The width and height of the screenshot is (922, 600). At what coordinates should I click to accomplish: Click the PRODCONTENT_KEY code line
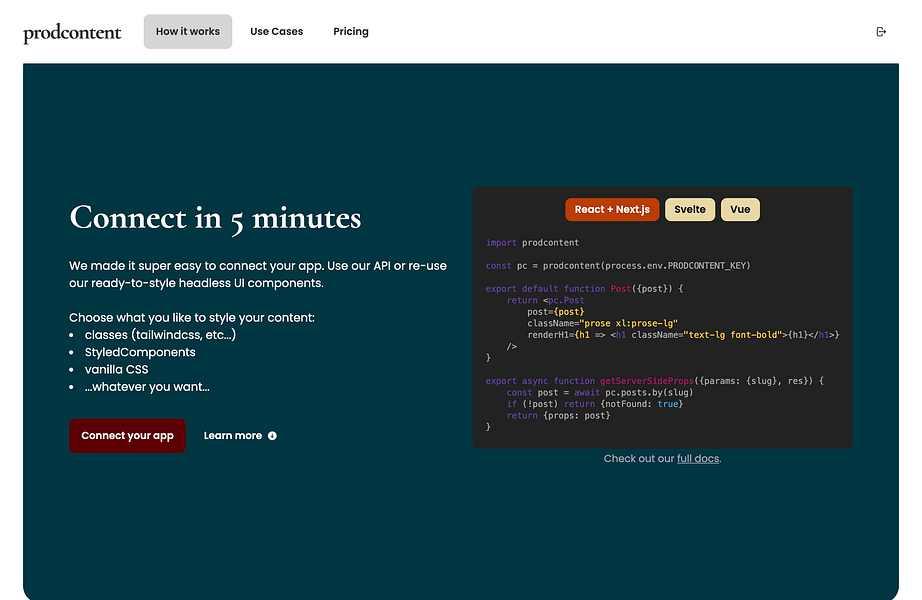[x=618, y=266]
